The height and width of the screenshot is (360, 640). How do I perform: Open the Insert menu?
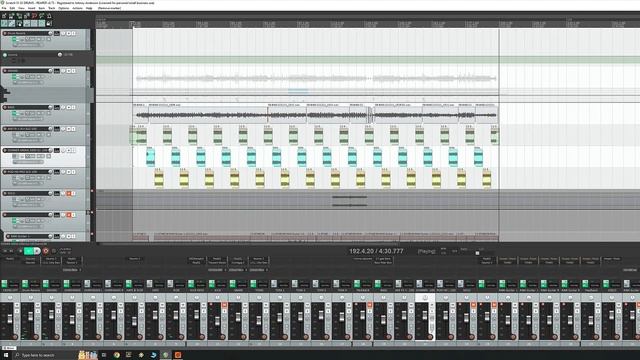click(x=31, y=8)
